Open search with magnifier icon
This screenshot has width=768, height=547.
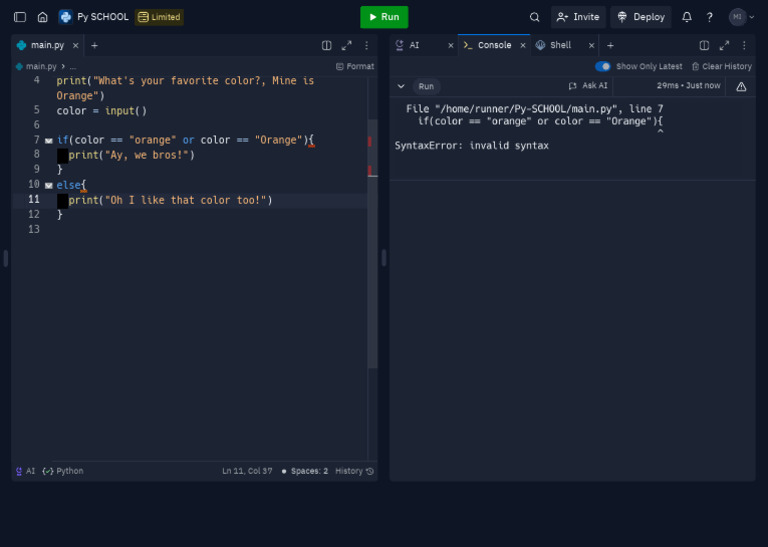tap(534, 17)
